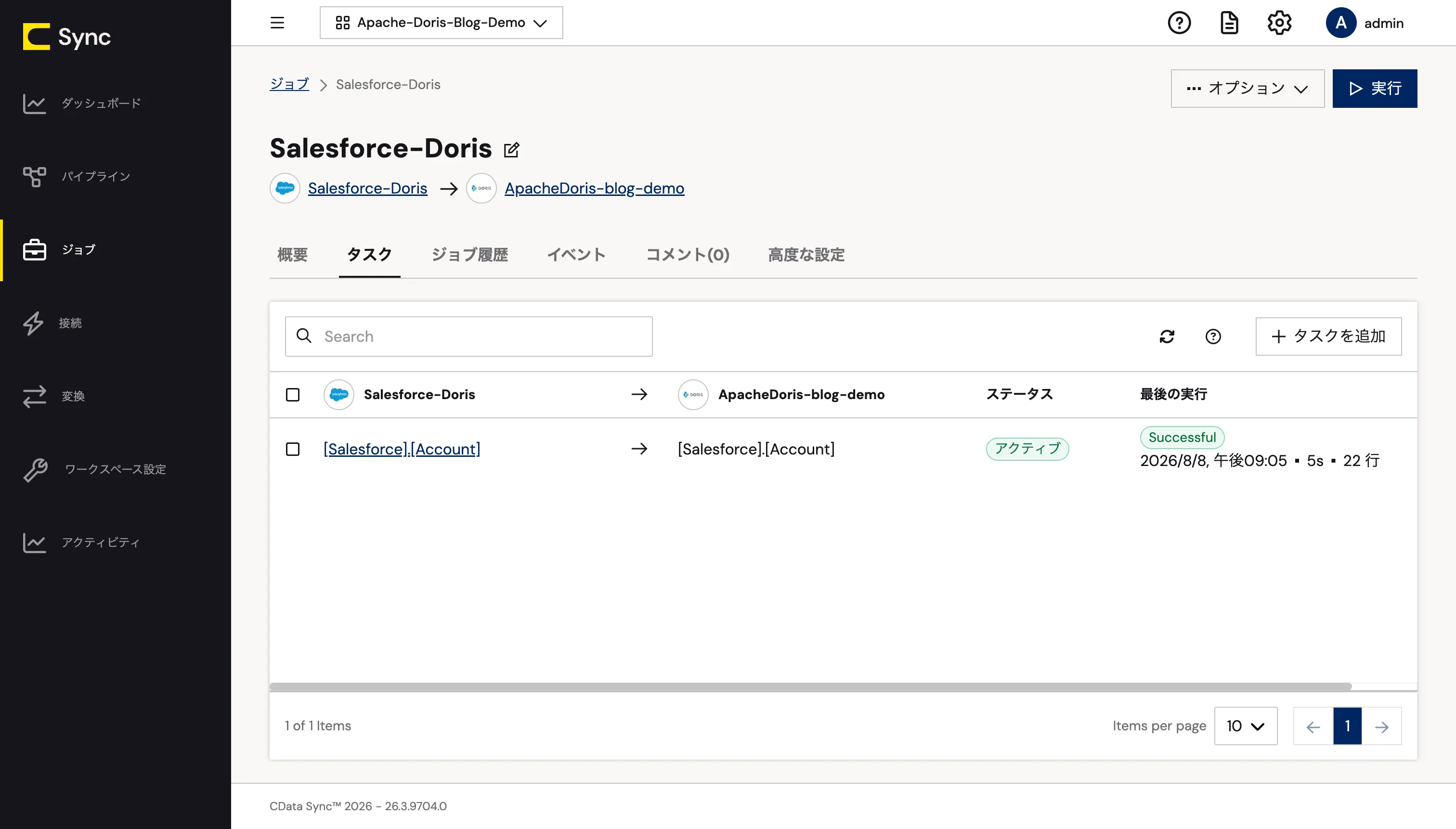
Task: Open the task table help icon
Action: 1213,337
